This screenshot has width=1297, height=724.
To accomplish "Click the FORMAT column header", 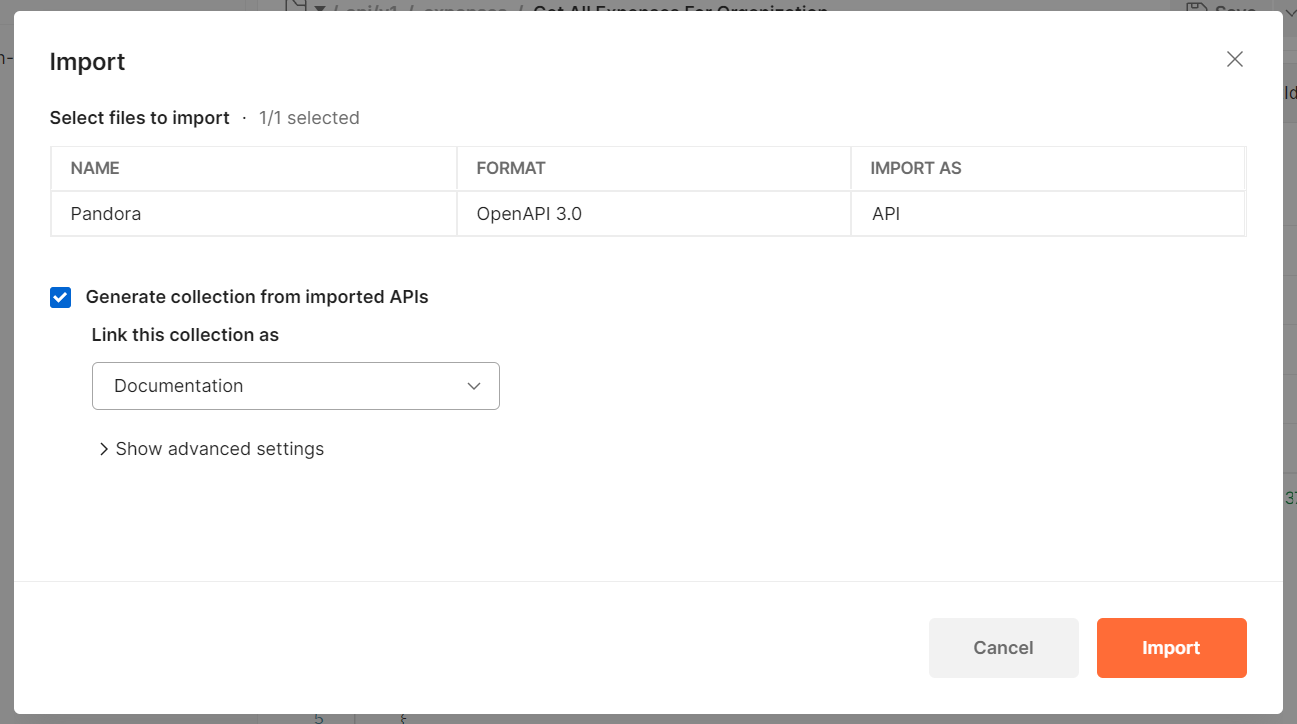I will pos(511,168).
